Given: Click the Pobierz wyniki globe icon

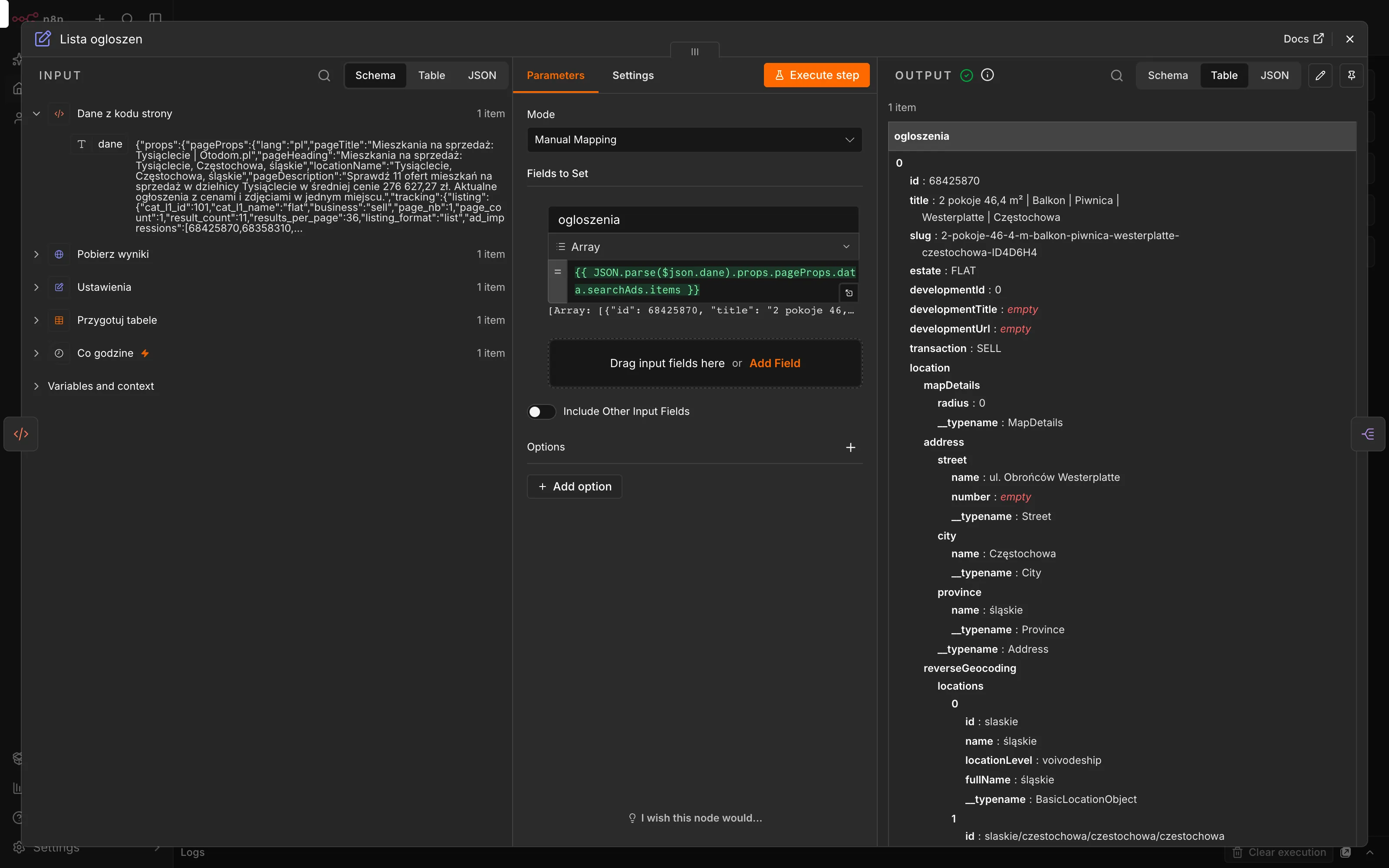Looking at the screenshot, I should (59, 254).
